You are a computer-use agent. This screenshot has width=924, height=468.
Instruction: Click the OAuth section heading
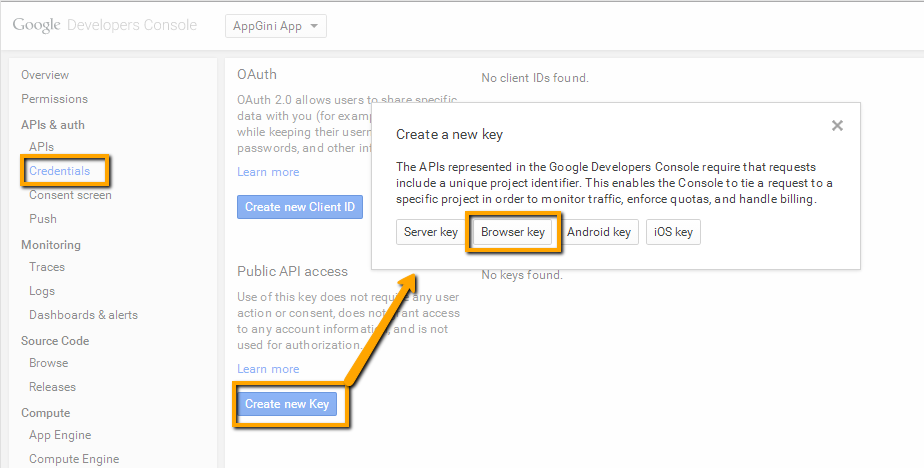[x=257, y=74]
